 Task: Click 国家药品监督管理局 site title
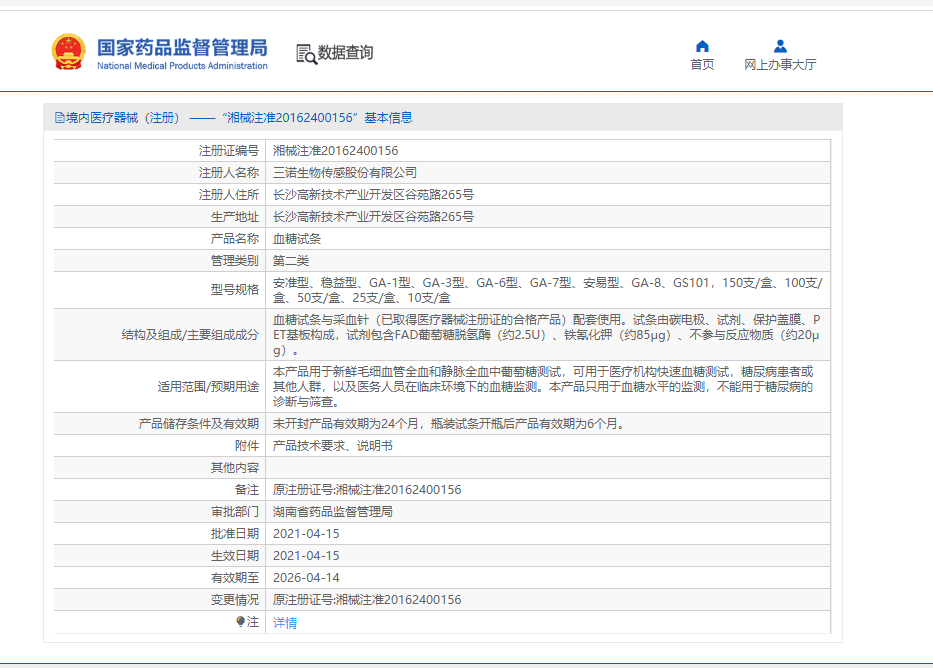pyautogui.click(x=182, y=48)
